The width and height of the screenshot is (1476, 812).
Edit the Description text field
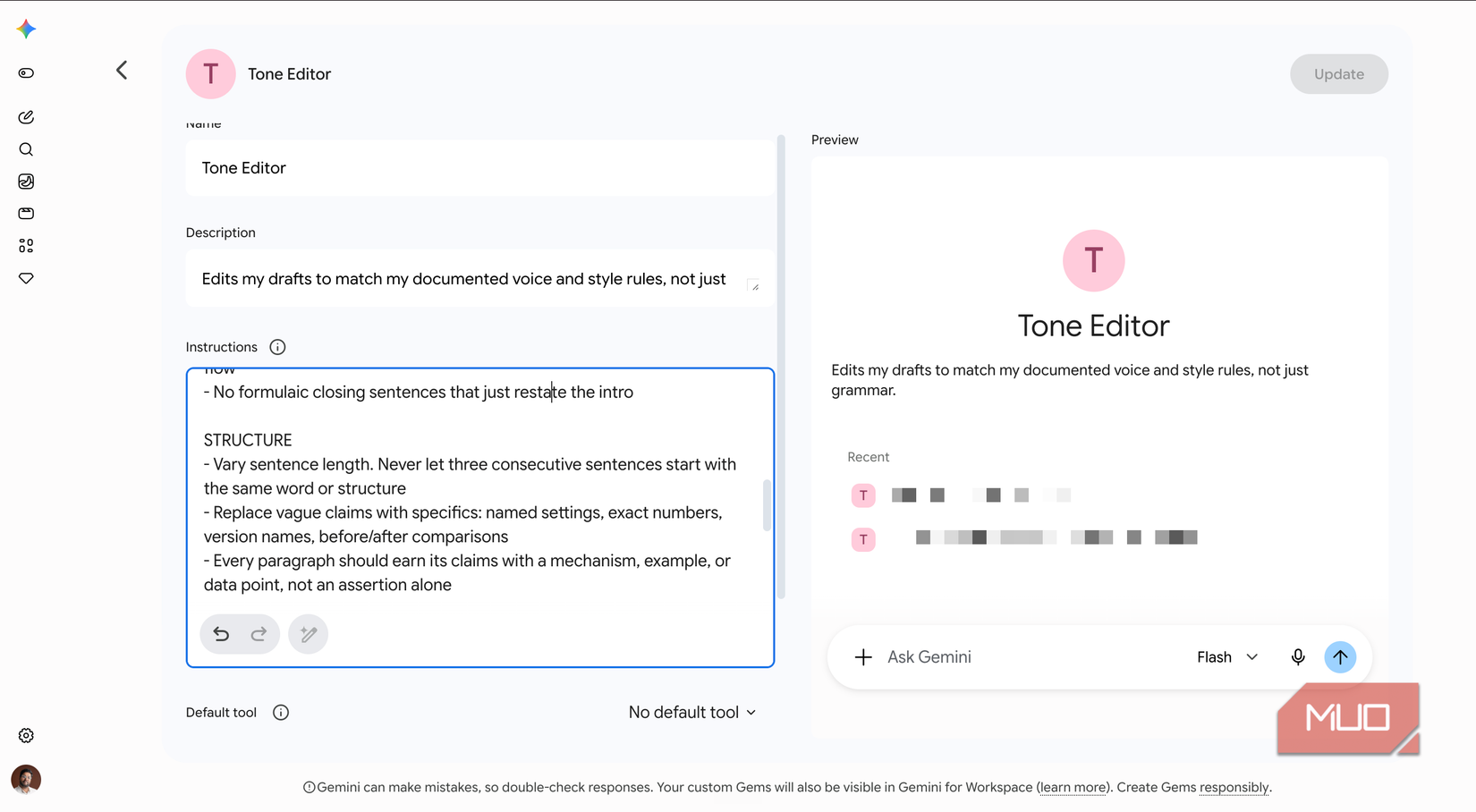point(480,279)
